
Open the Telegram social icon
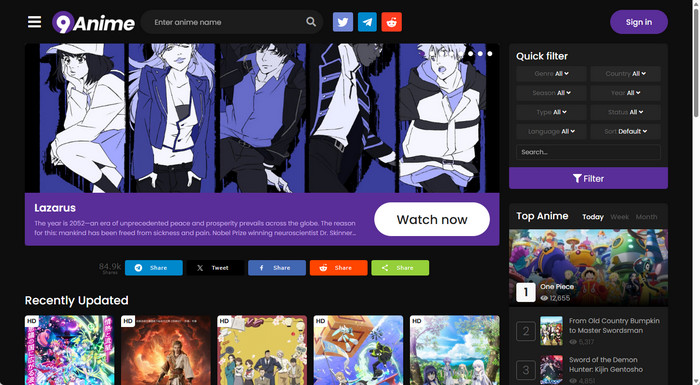(x=367, y=22)
